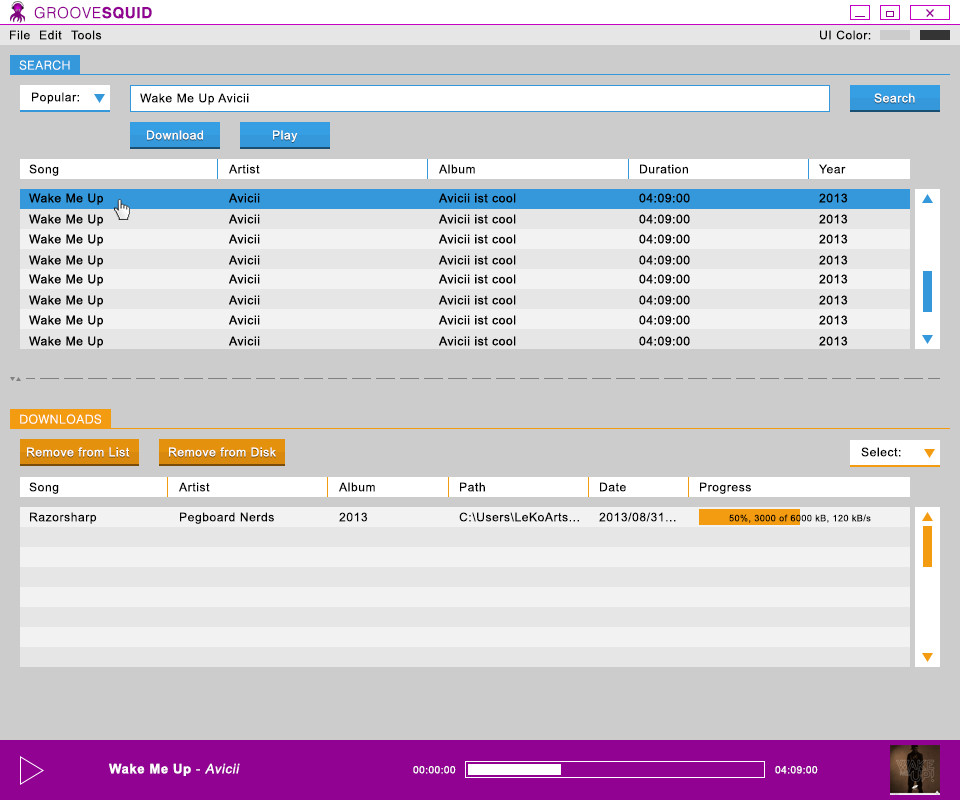Screen dimensions: 960x800
Task: Click Pegboard Nerds artist cell
Action: coord(227,517)
